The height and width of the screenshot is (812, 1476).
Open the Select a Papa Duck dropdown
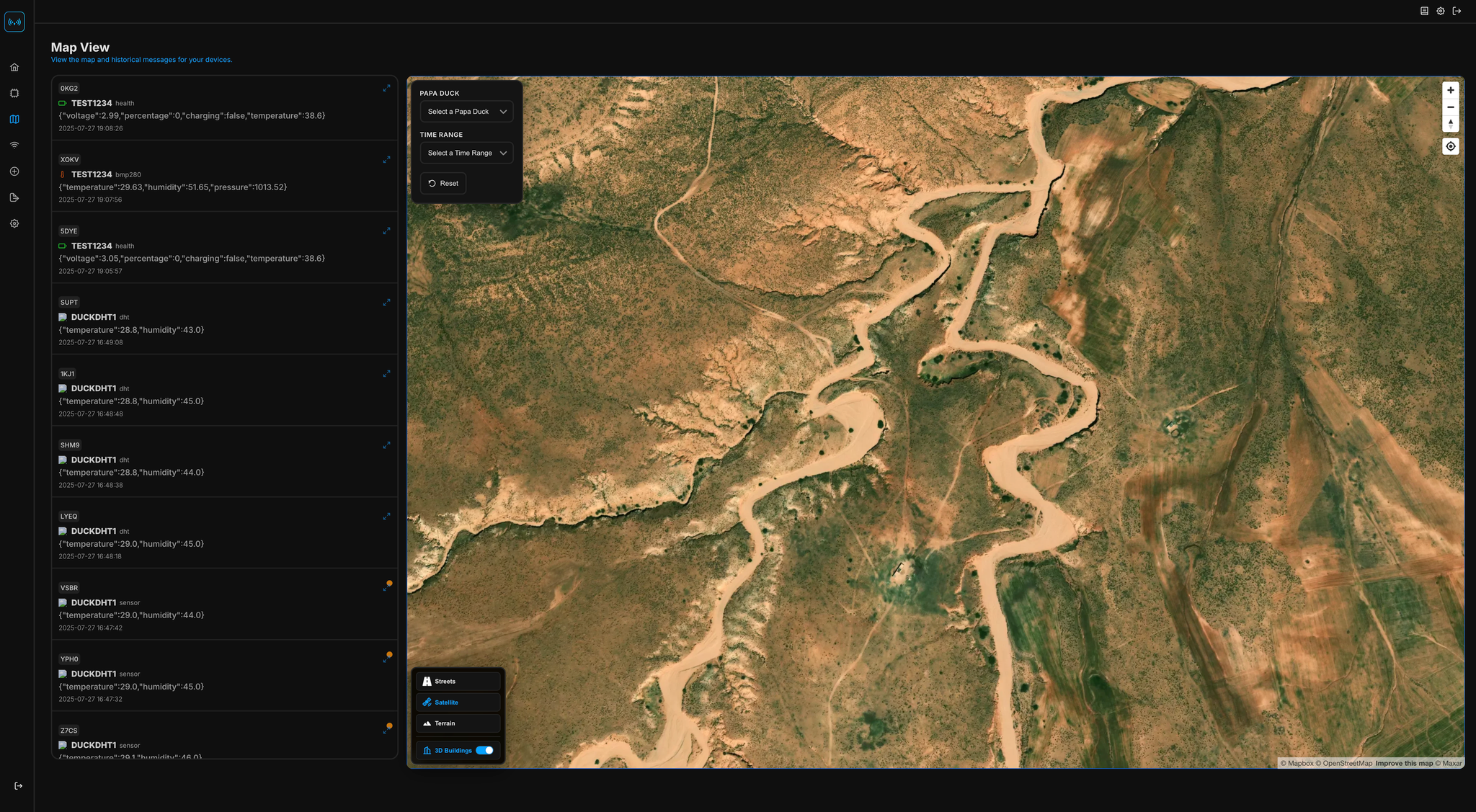point(466,112)
